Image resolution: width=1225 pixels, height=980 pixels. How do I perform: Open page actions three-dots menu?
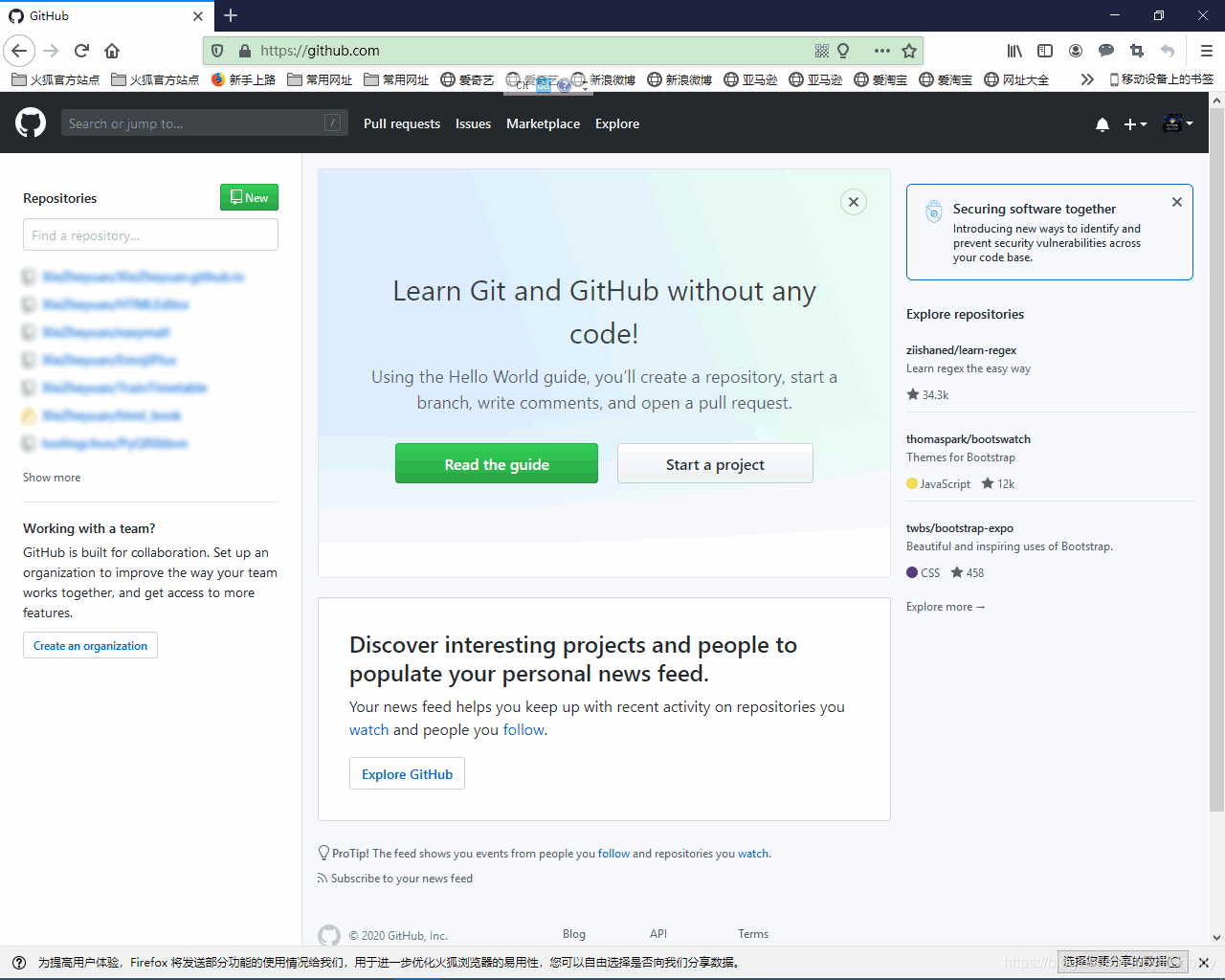[x=882, y=51]
